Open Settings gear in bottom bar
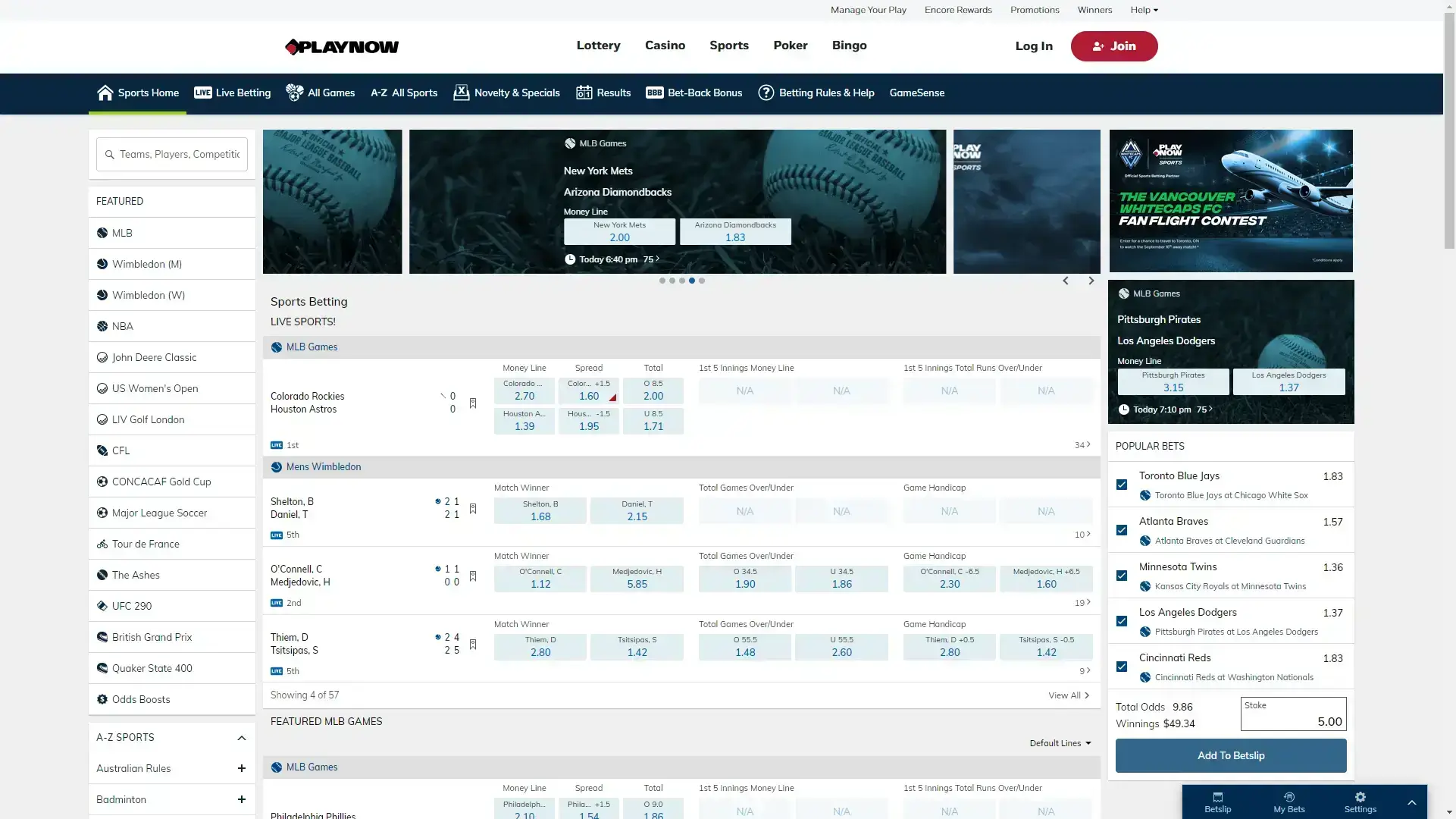The height and width of the screenshot is (819, 1456). point(1360,797)
